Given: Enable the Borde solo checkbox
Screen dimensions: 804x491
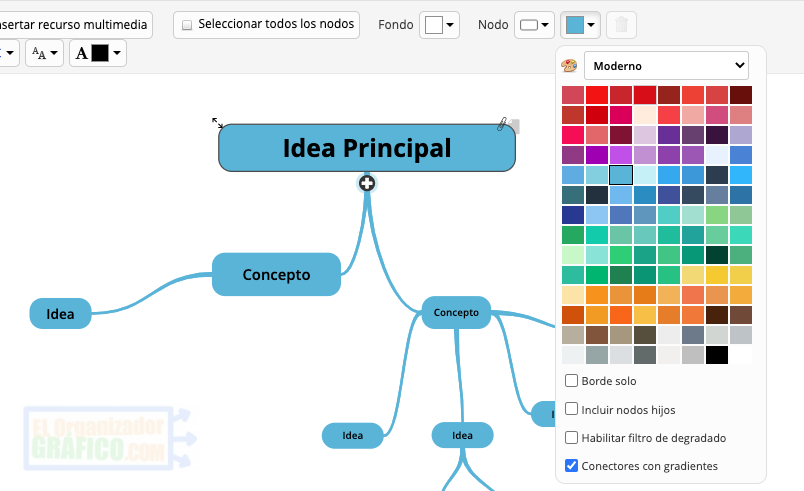Looking at the screenshot, I should (572, 381).
